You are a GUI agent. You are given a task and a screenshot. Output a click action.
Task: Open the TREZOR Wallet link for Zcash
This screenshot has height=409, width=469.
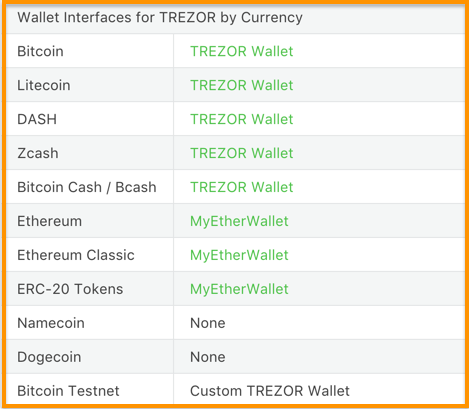242,153
